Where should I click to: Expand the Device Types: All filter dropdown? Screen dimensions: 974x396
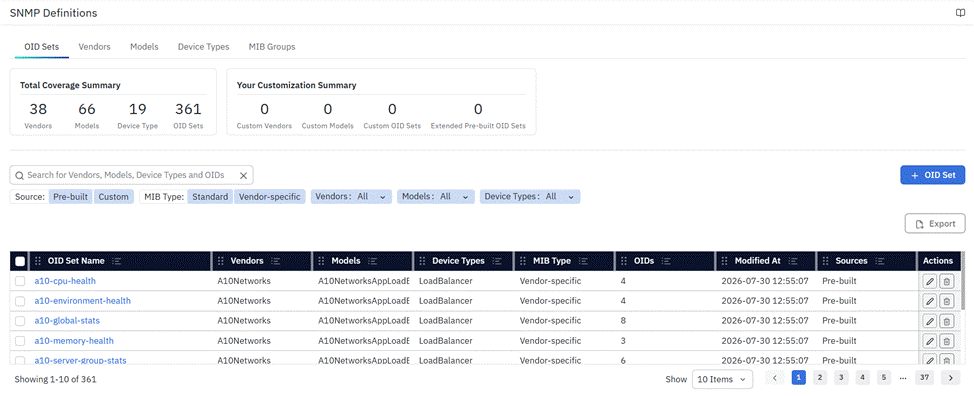[530, 197]
